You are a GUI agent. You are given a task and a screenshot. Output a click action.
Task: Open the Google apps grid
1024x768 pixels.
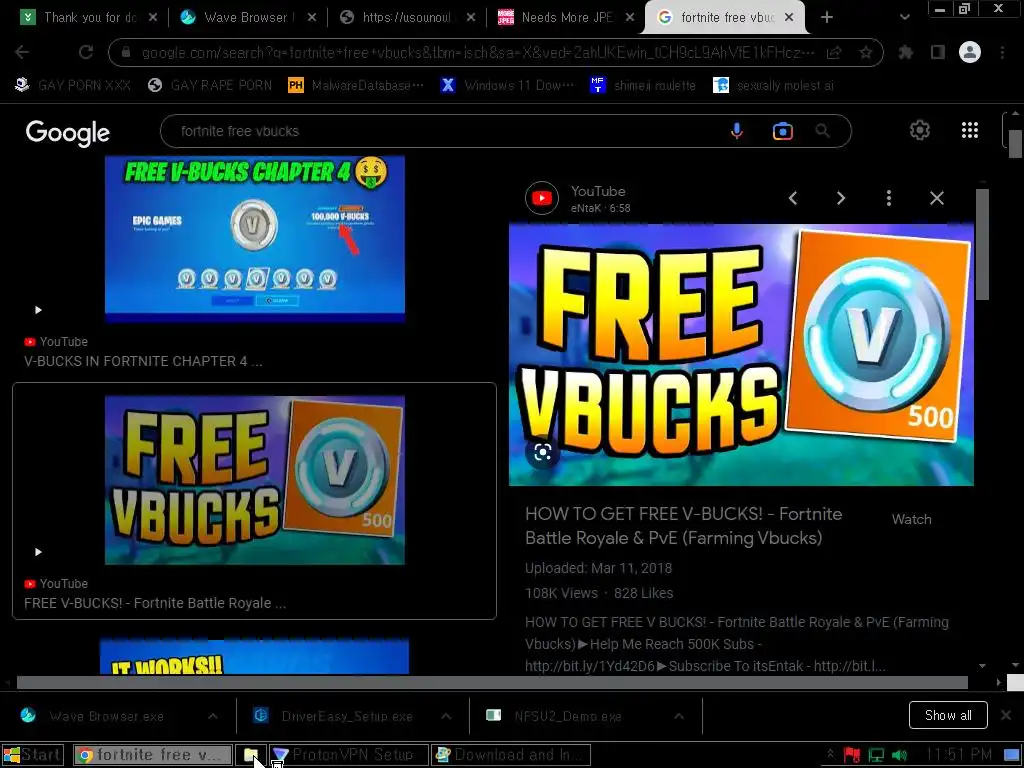(x=970, y=130)
